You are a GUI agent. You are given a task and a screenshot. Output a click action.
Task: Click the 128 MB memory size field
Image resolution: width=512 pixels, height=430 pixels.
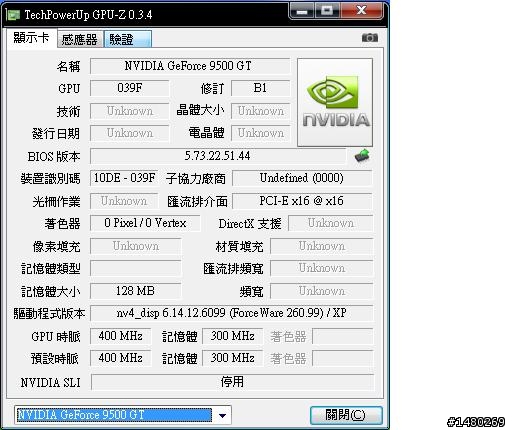[135, 291]
